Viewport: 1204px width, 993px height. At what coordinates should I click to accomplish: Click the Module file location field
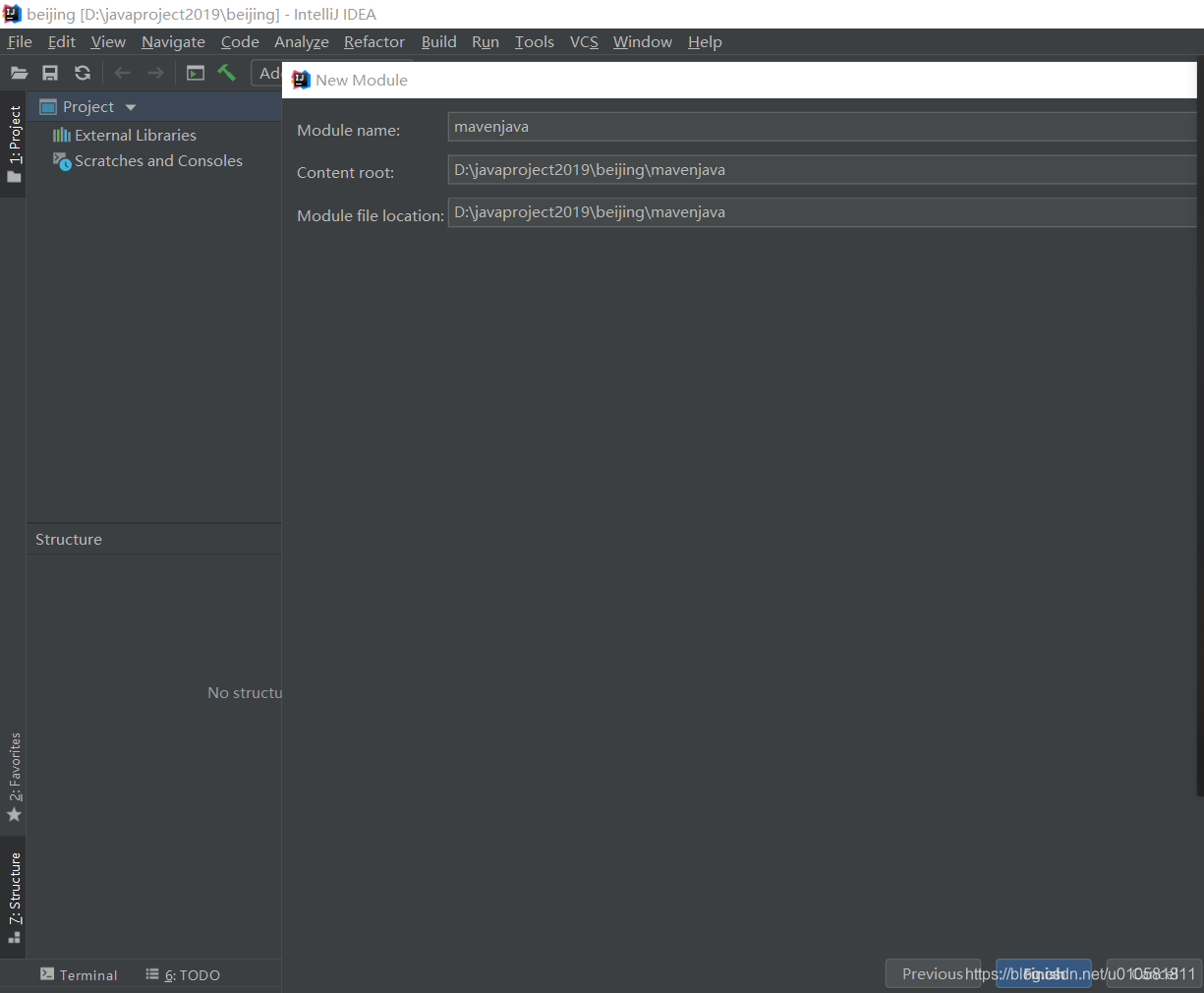pyautogui.click(x=822, y=212)
